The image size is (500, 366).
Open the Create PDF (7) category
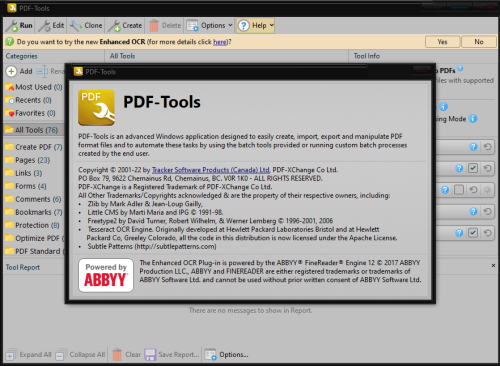click(34, 147)
